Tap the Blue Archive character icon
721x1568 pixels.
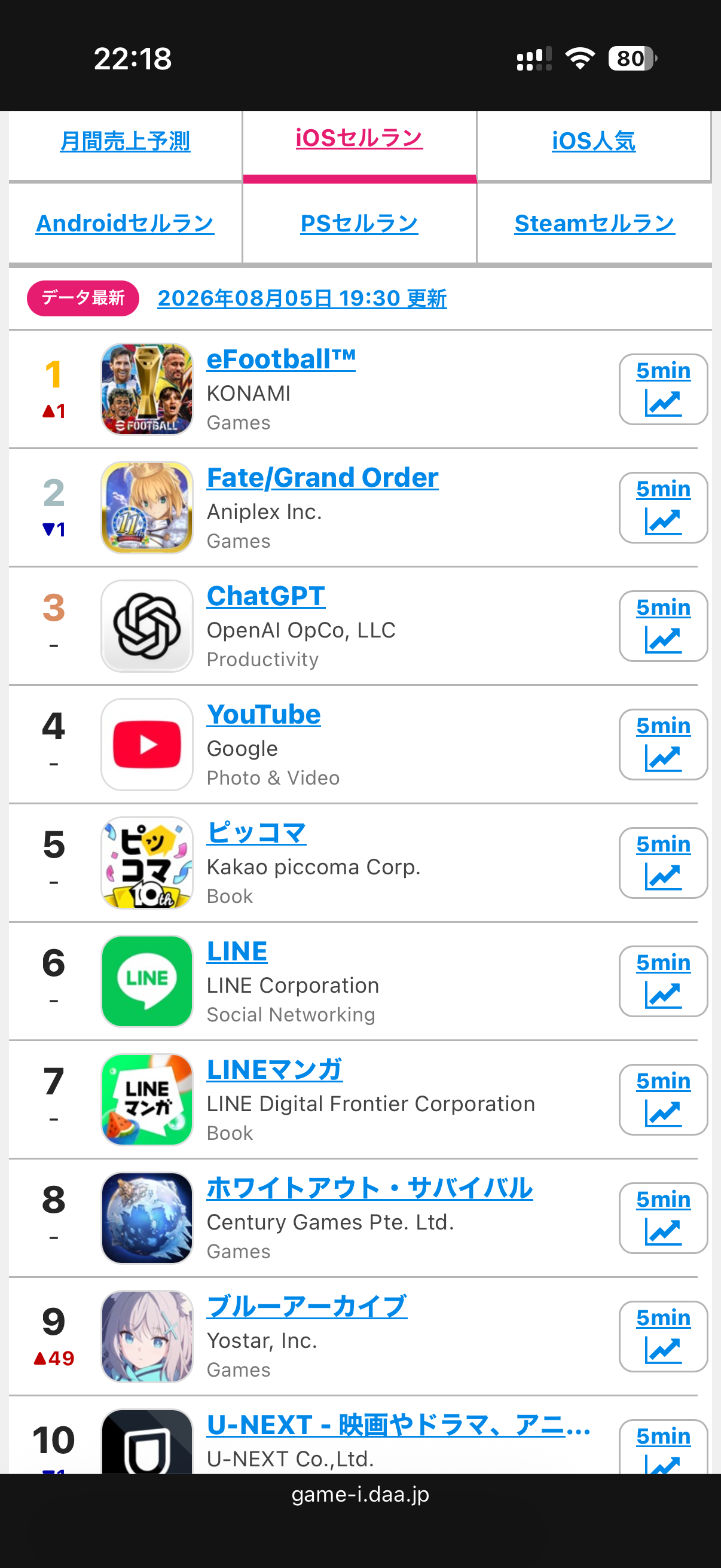[146, 1337]
